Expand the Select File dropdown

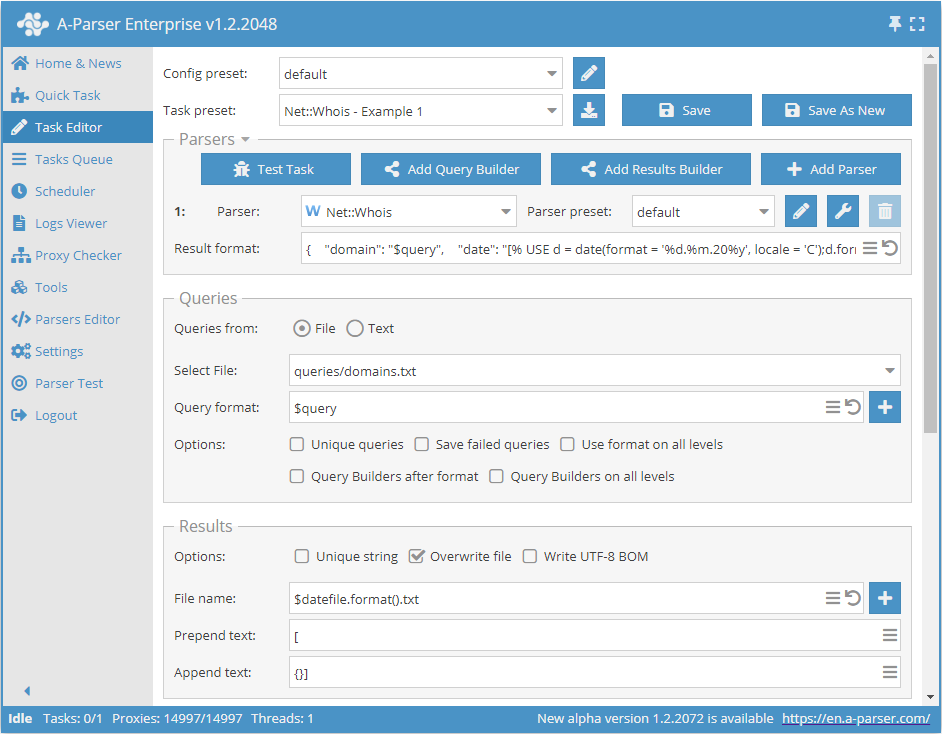pos(889,371)
